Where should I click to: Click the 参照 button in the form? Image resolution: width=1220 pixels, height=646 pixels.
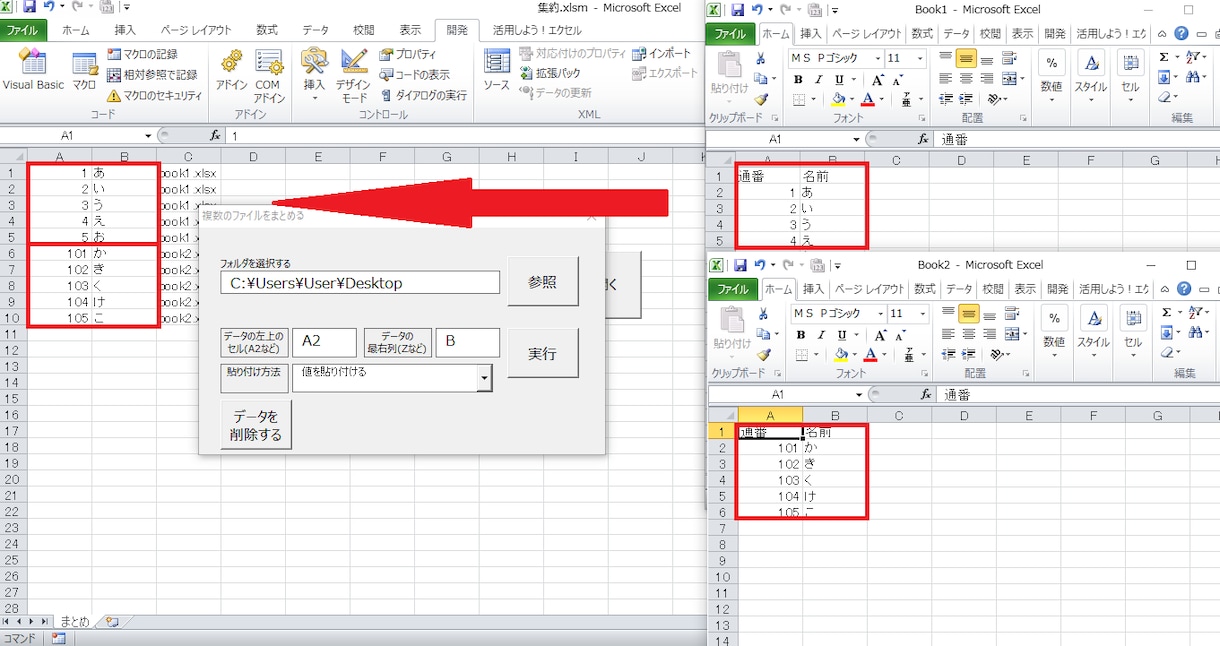[x=543, y=282]
